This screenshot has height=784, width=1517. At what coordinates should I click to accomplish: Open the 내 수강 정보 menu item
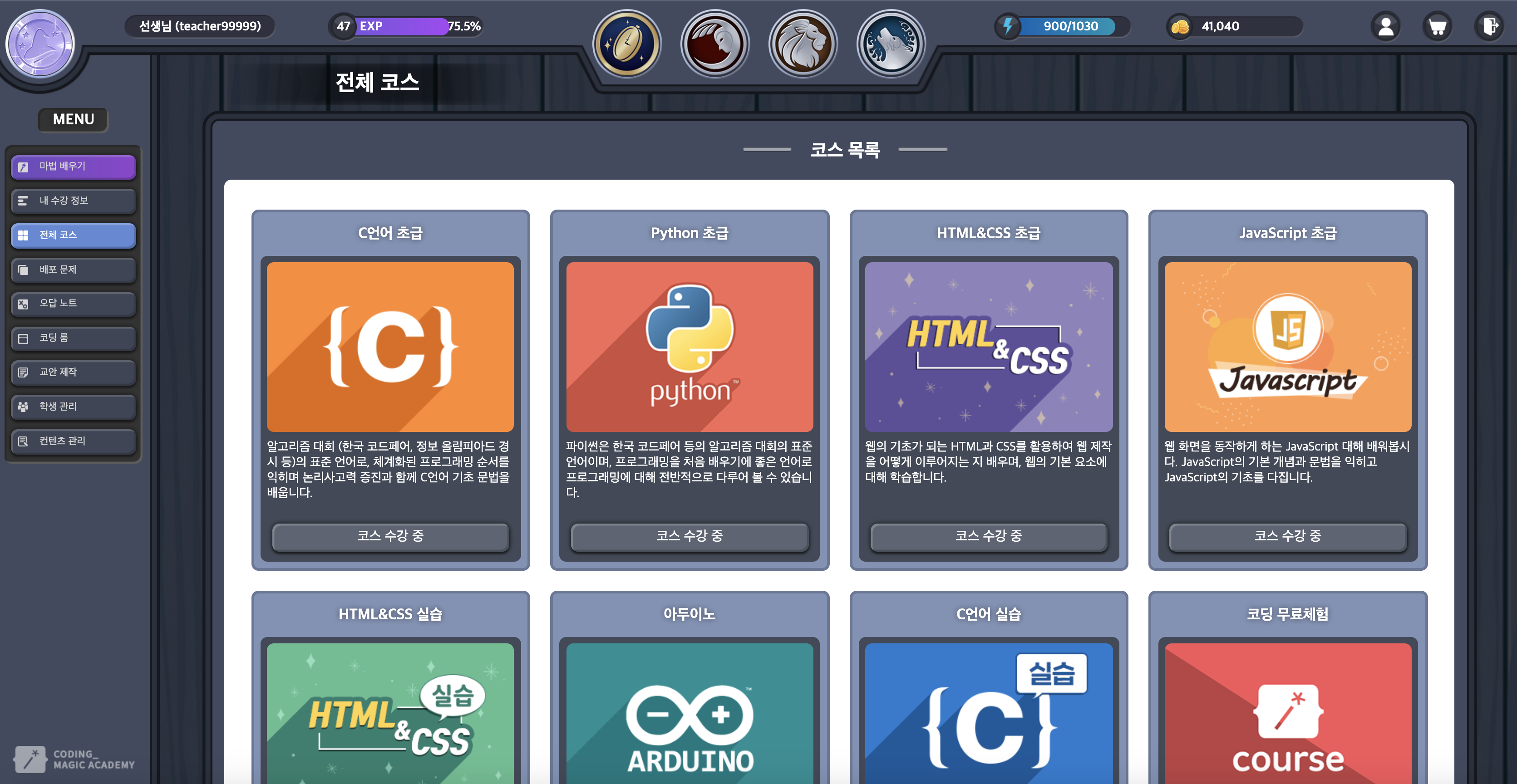click(x=73, y=201)
